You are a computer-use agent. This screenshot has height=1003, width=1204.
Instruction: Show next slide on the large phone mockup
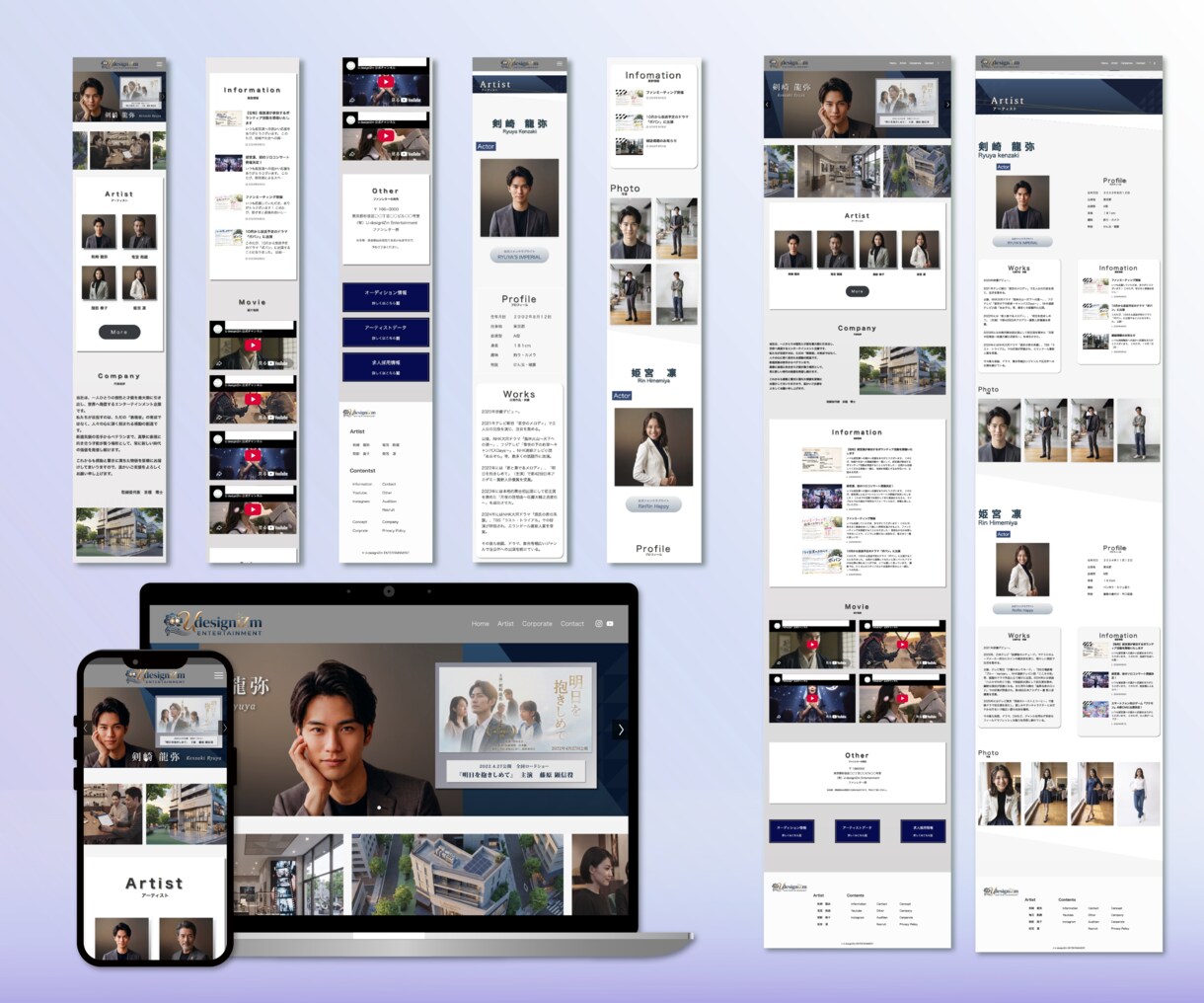tap(222, 729)
